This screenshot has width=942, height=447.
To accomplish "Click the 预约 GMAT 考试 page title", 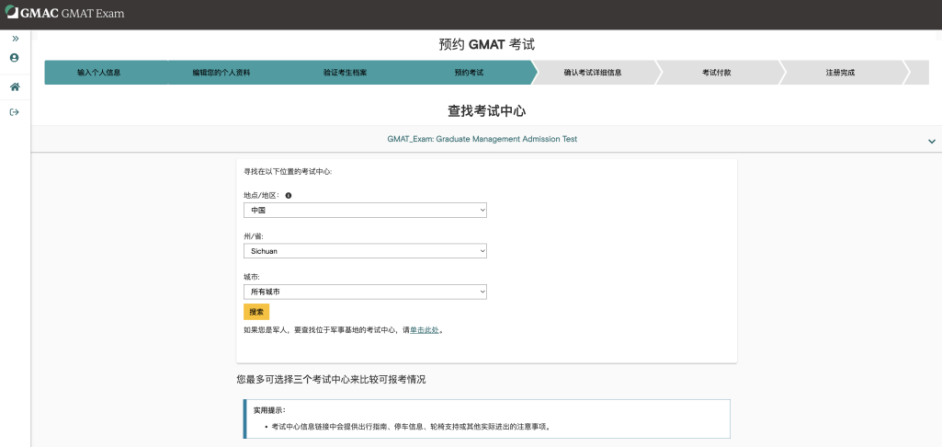I will coord(487,45).
